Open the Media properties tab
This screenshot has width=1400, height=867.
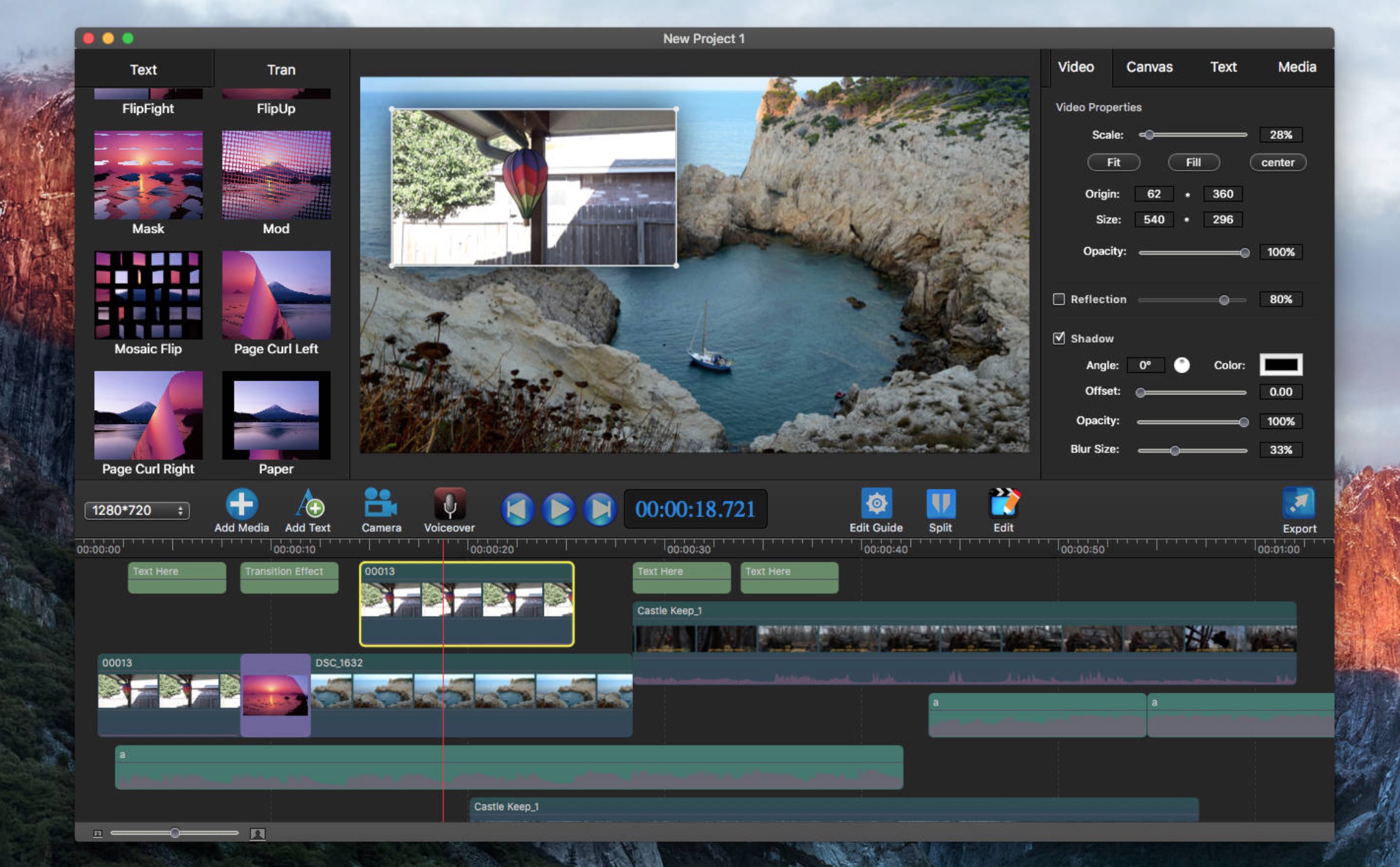coord(1296,67)
